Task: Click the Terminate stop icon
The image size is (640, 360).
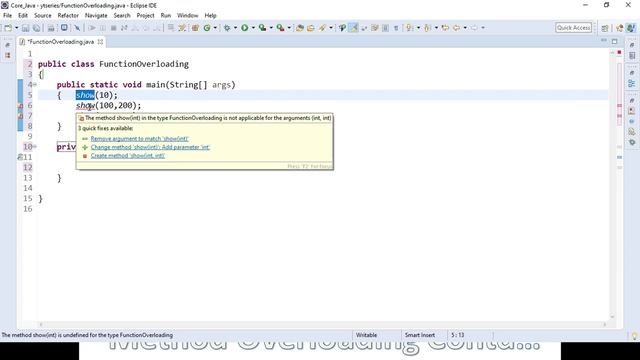Action: point(113,28)
